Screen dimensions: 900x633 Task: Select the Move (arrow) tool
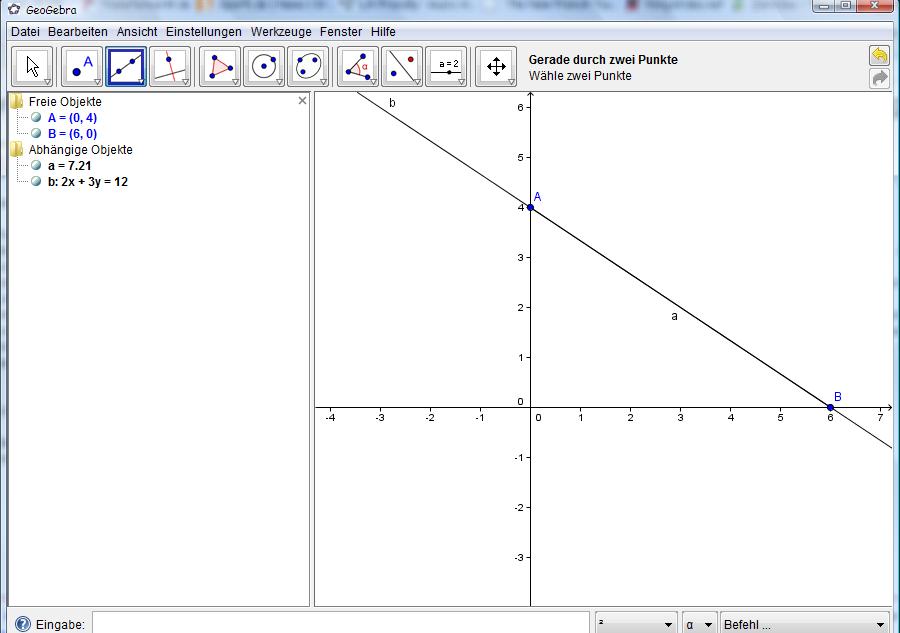click(x=32, y=67)
